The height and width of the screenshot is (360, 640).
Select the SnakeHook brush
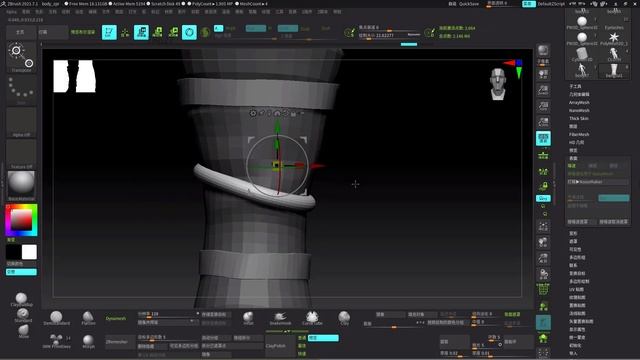[x=280, y=318]
